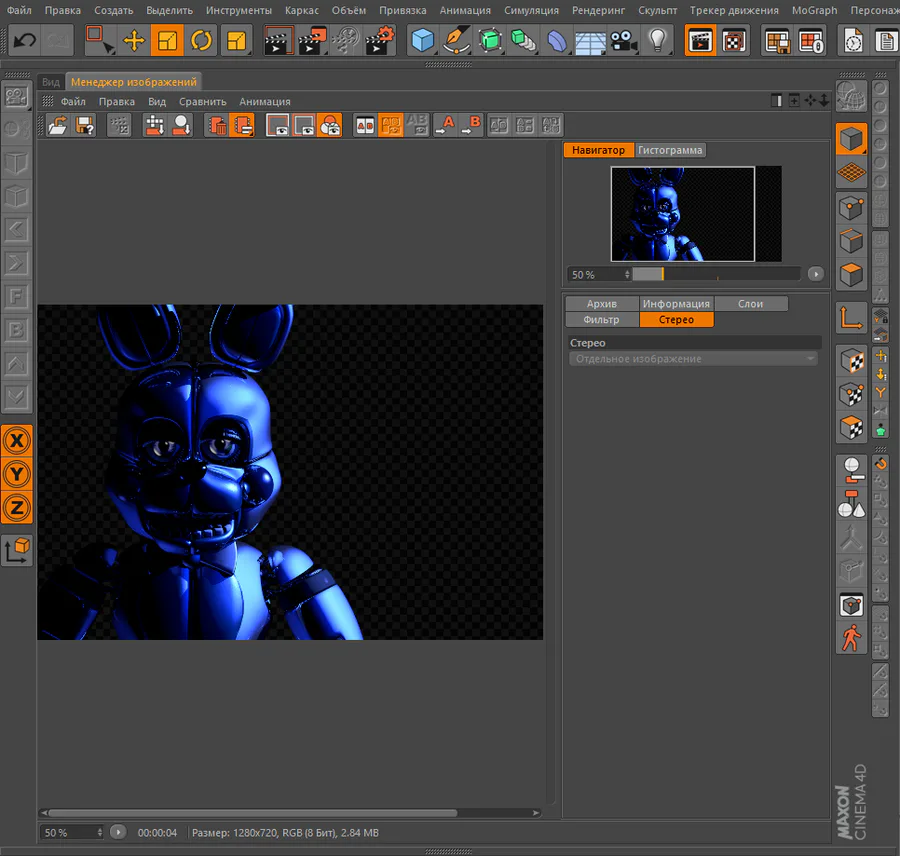
Task: Open the Bend deformer icon
Action: coord(556,41)
